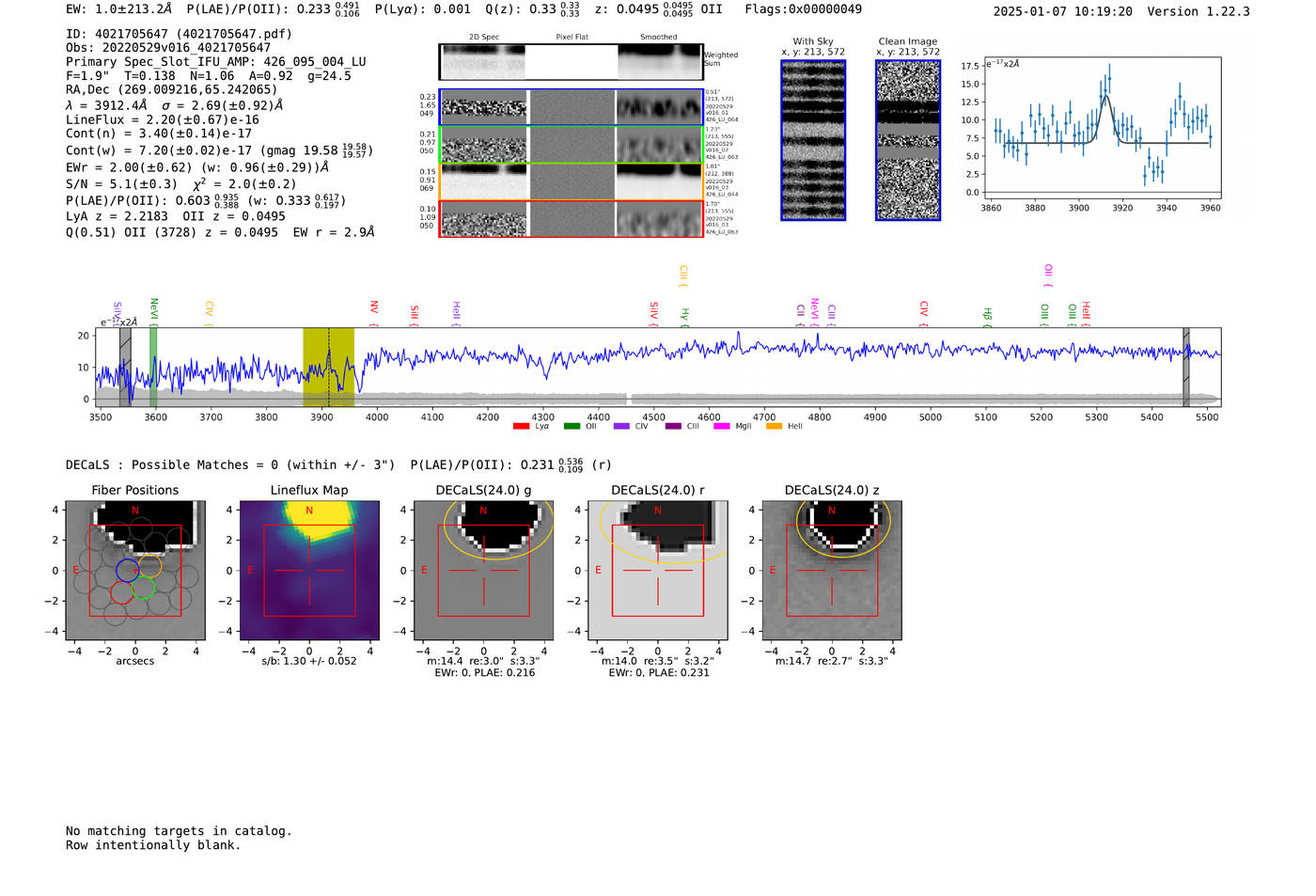Open the DECaLS(24.0) z cutout
Image resolution: width=1316 pixels, height=896 pixels.
coord(832,571)
